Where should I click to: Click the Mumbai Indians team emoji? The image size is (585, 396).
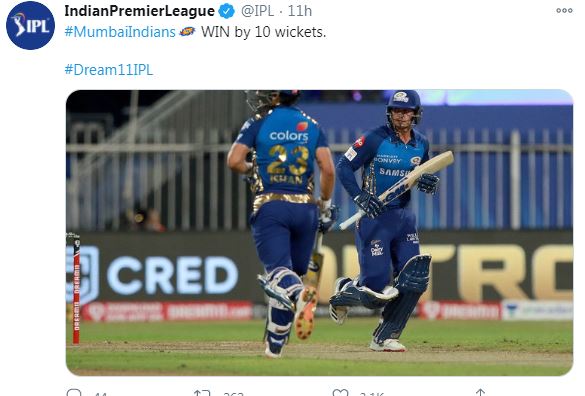click(x=187, y=32)
